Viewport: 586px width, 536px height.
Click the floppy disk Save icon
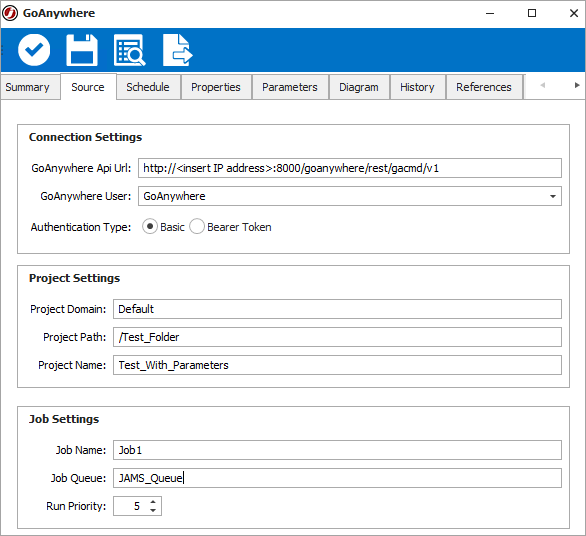(x=82, y=50)
